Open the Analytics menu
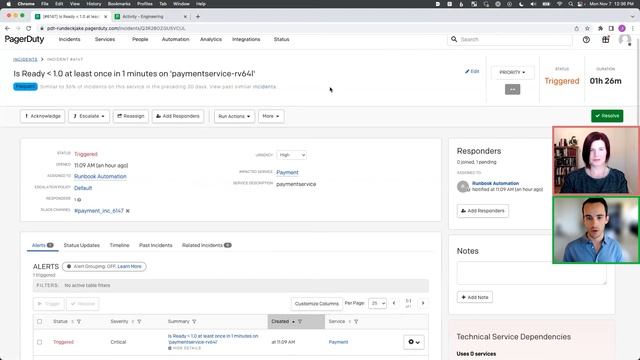640x360 pixels. click(x=211, y=39)
